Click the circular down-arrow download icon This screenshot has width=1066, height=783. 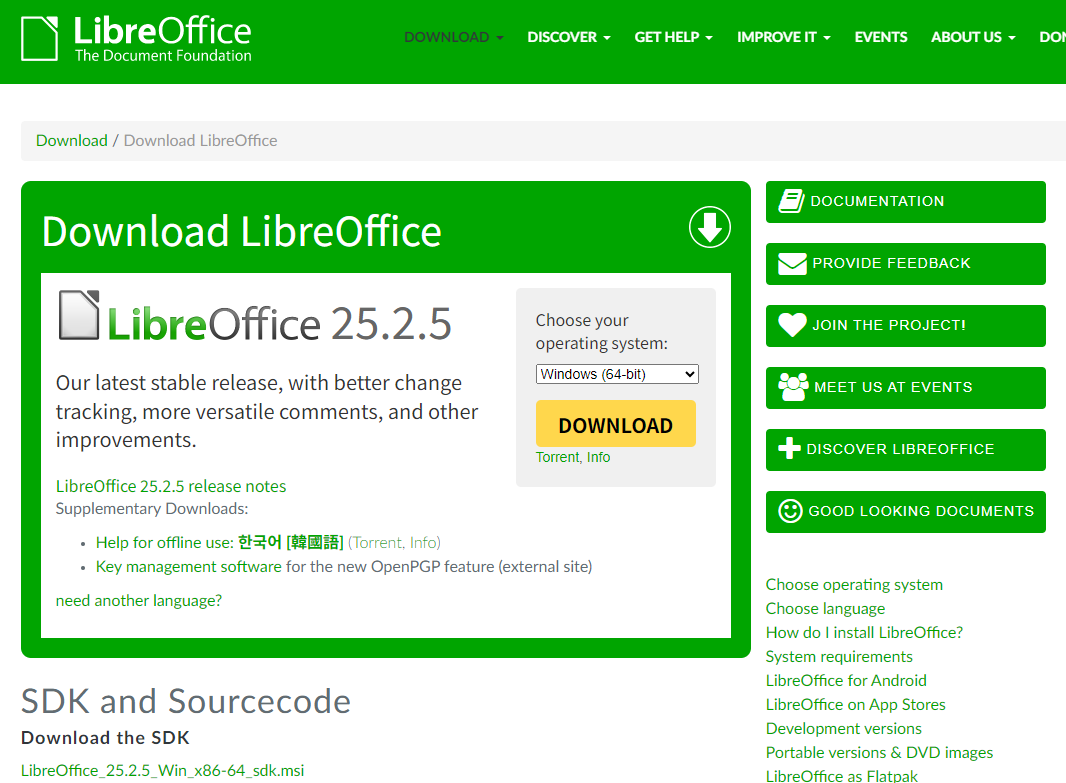[x=709, y=227]
